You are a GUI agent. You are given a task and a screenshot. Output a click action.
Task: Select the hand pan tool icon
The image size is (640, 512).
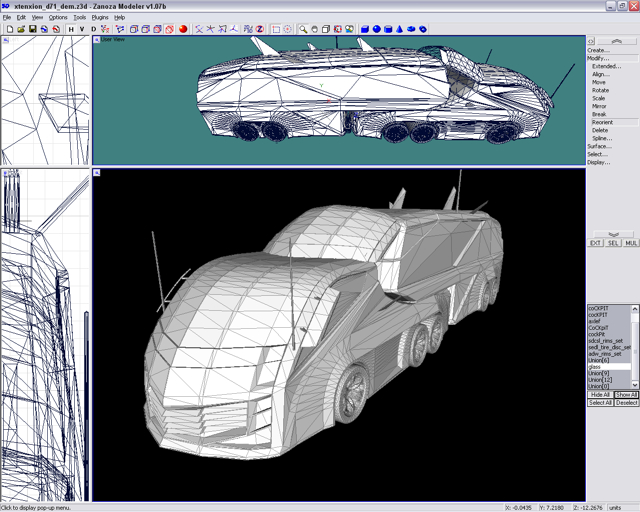click(314, 29)
